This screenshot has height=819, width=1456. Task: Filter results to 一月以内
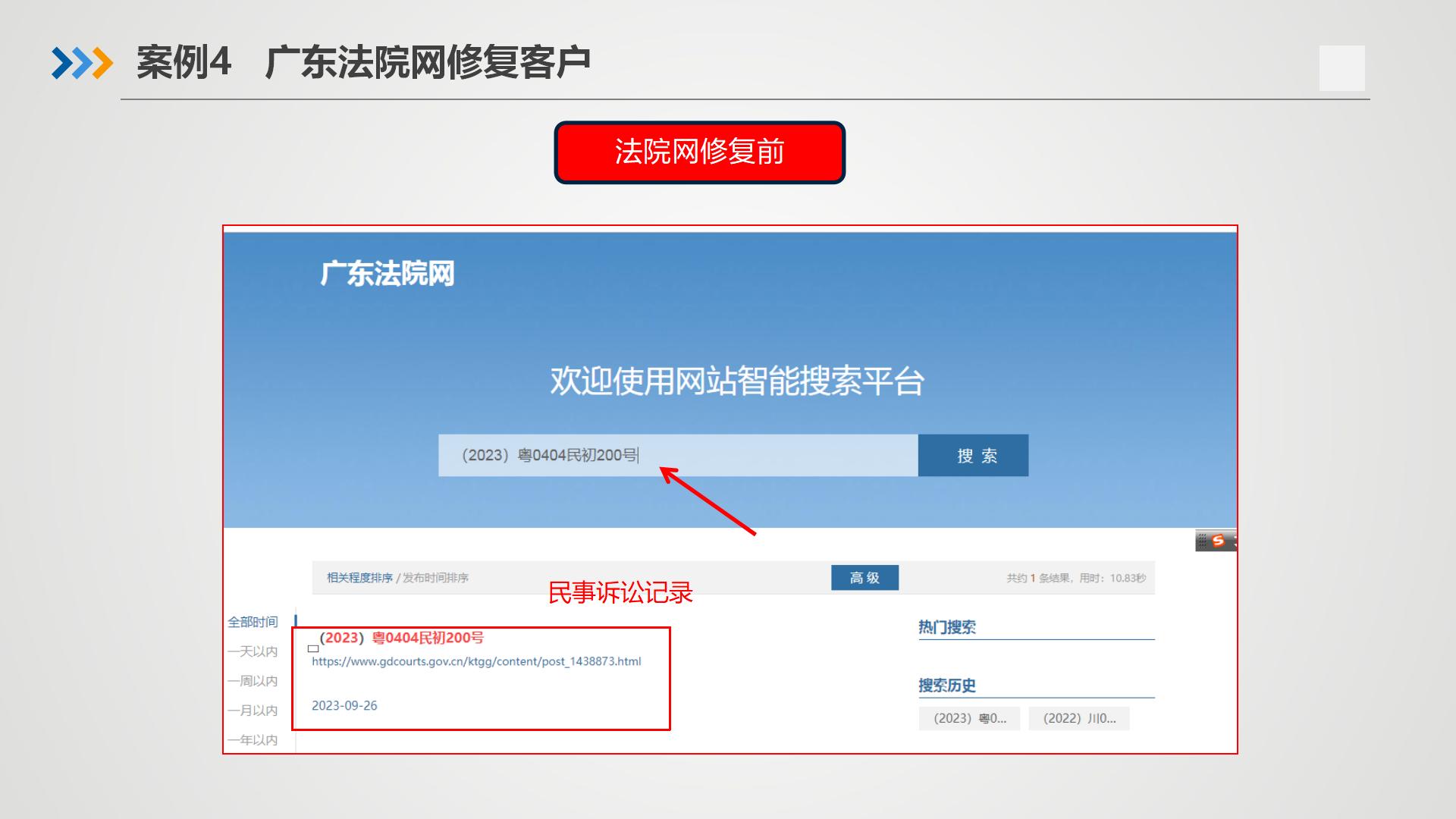pos(253,711)
